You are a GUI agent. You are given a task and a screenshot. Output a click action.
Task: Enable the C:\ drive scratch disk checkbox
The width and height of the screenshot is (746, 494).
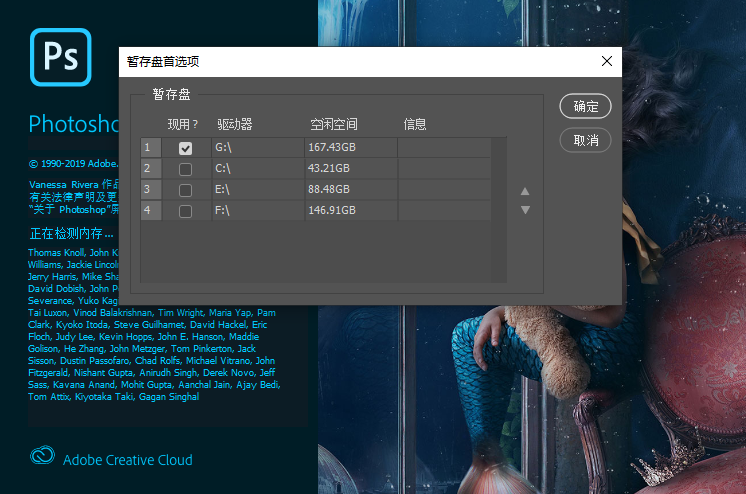186,169
